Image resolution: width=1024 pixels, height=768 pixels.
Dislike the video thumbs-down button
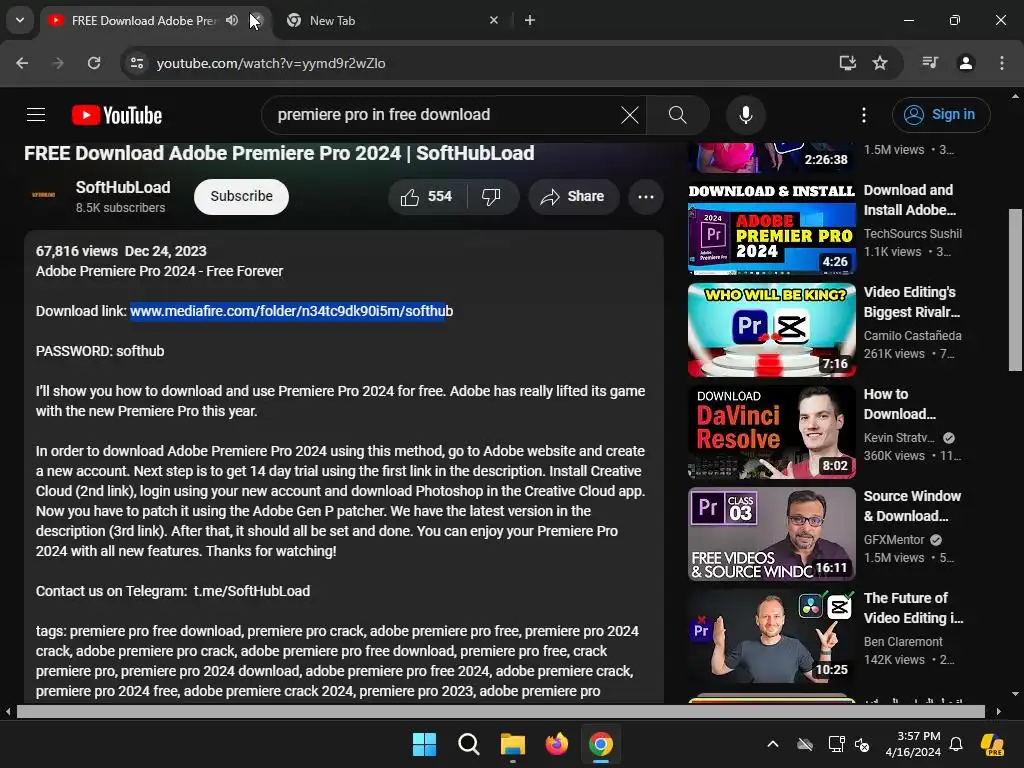click(x=491, y=197)
